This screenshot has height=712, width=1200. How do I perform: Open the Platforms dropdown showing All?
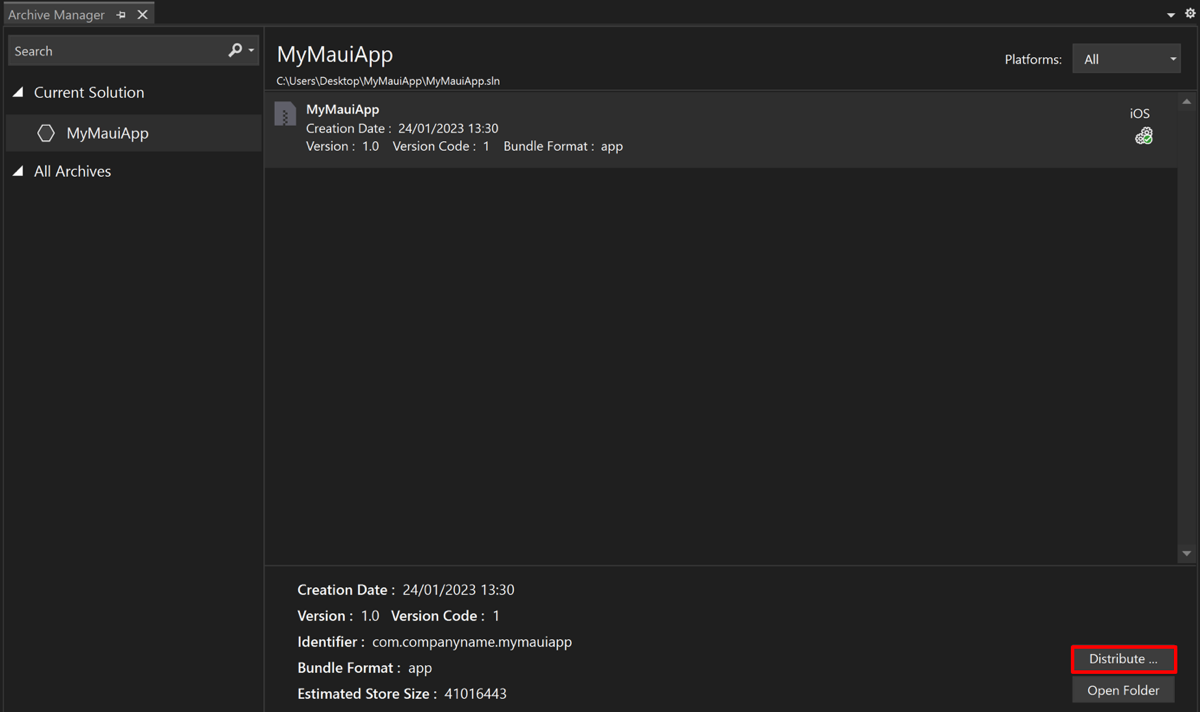tap(1126, 58)
